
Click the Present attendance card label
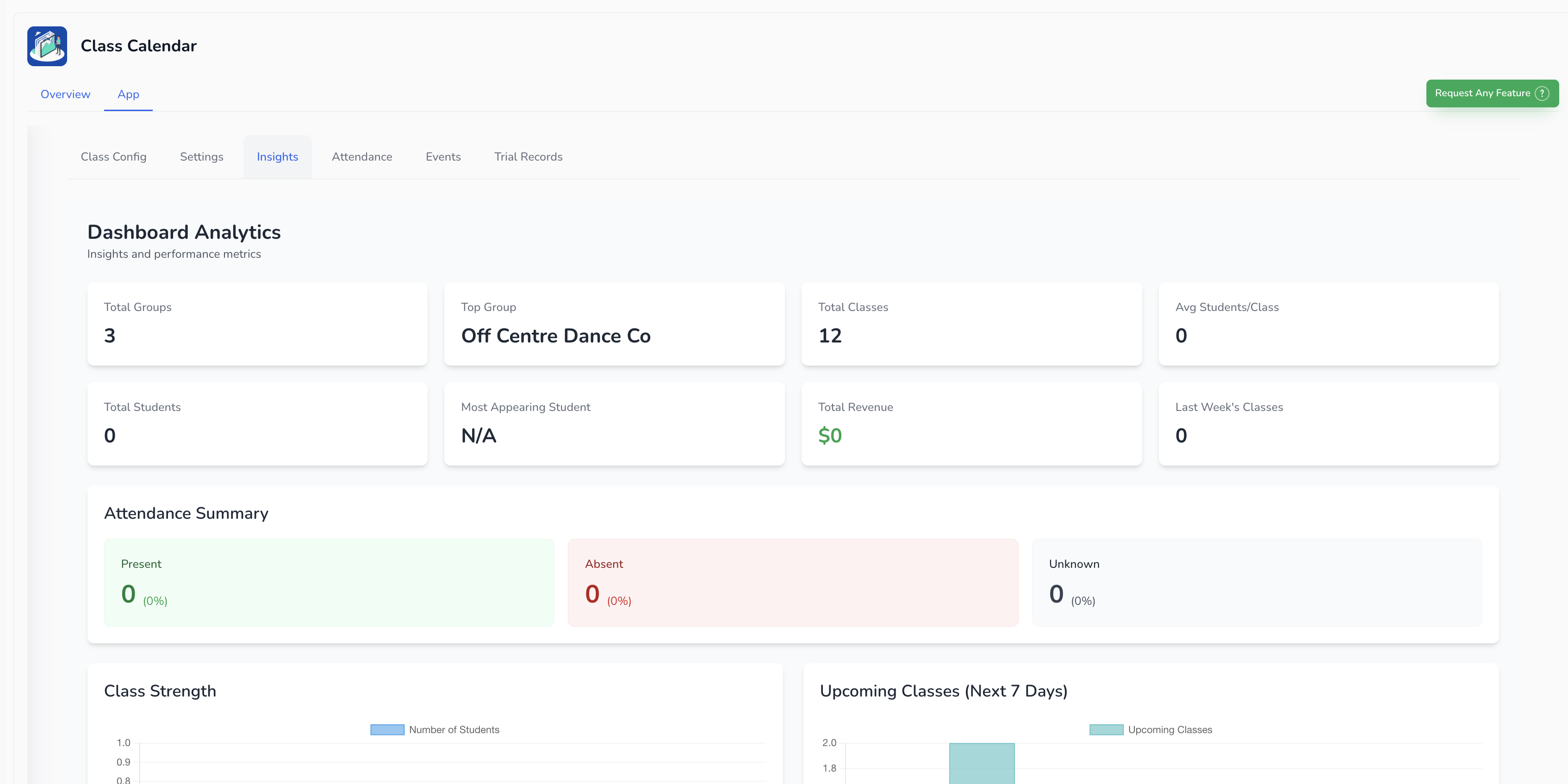tap(141, 564)
